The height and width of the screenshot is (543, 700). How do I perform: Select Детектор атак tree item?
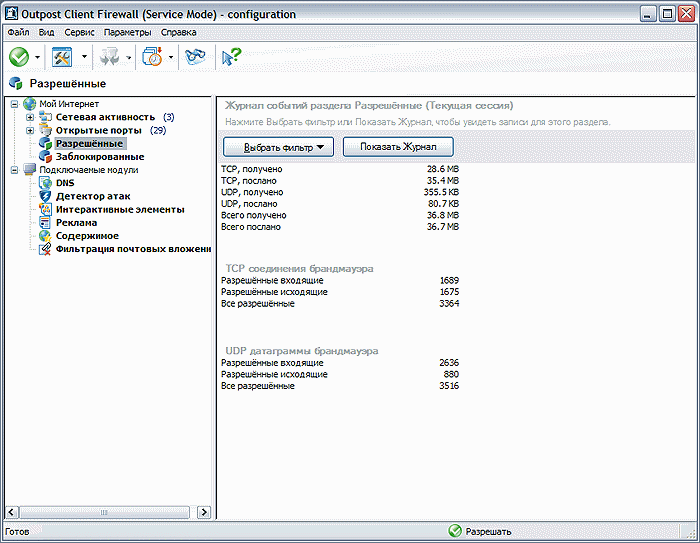coord(93,196)
